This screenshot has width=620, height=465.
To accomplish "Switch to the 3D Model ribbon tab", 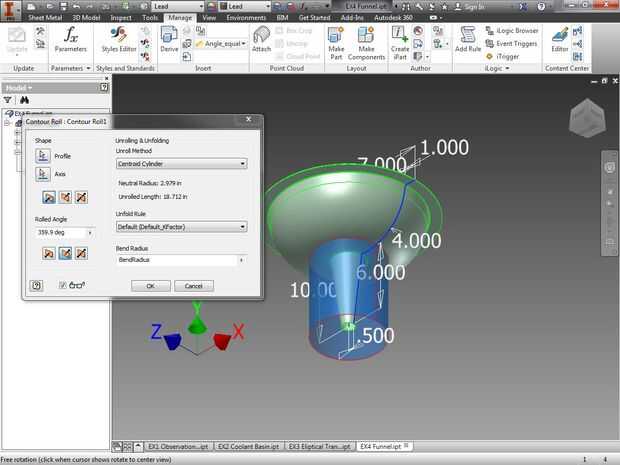I will (86, 17).
